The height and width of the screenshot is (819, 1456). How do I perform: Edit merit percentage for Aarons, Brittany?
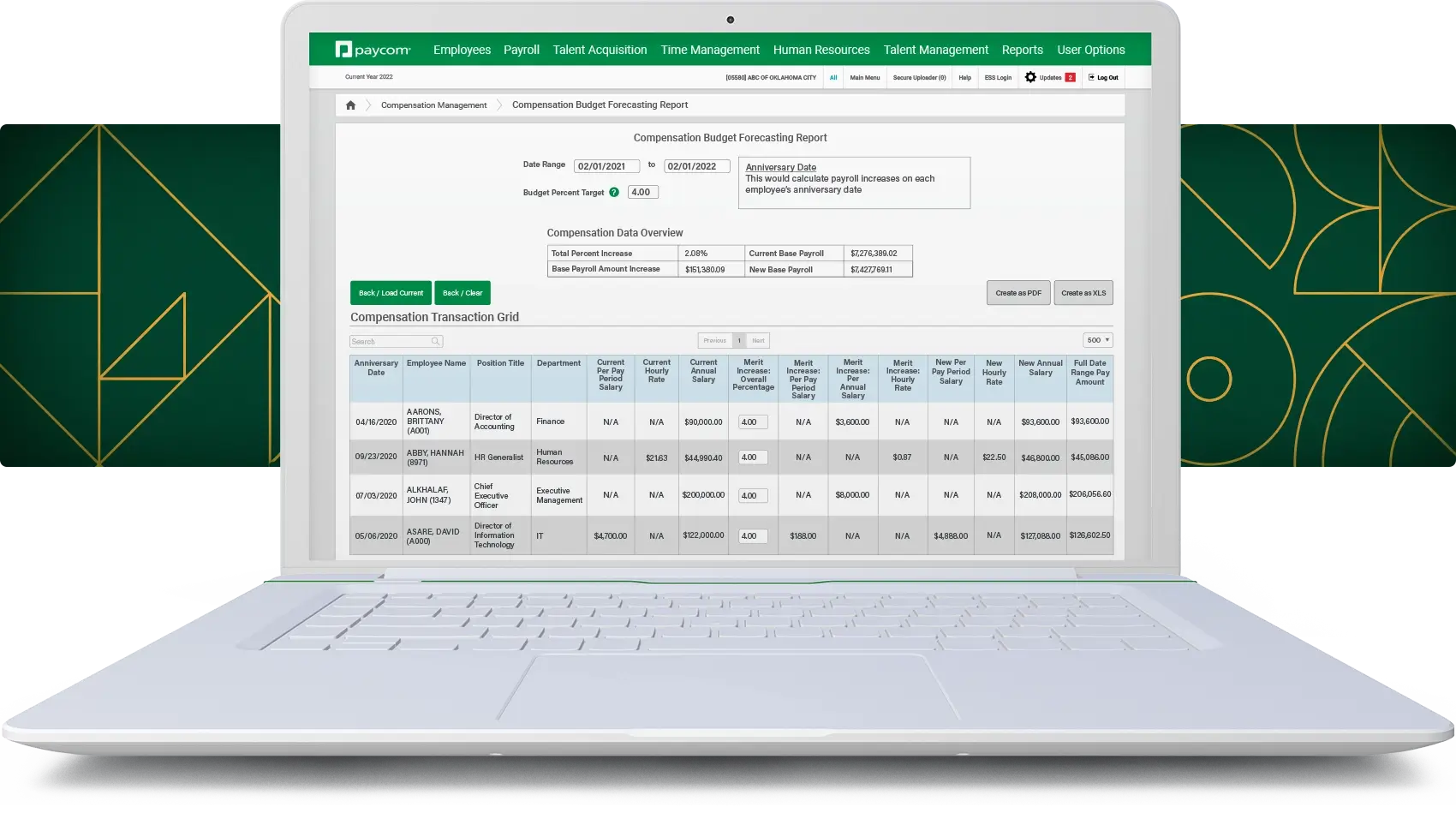(753, 422)
